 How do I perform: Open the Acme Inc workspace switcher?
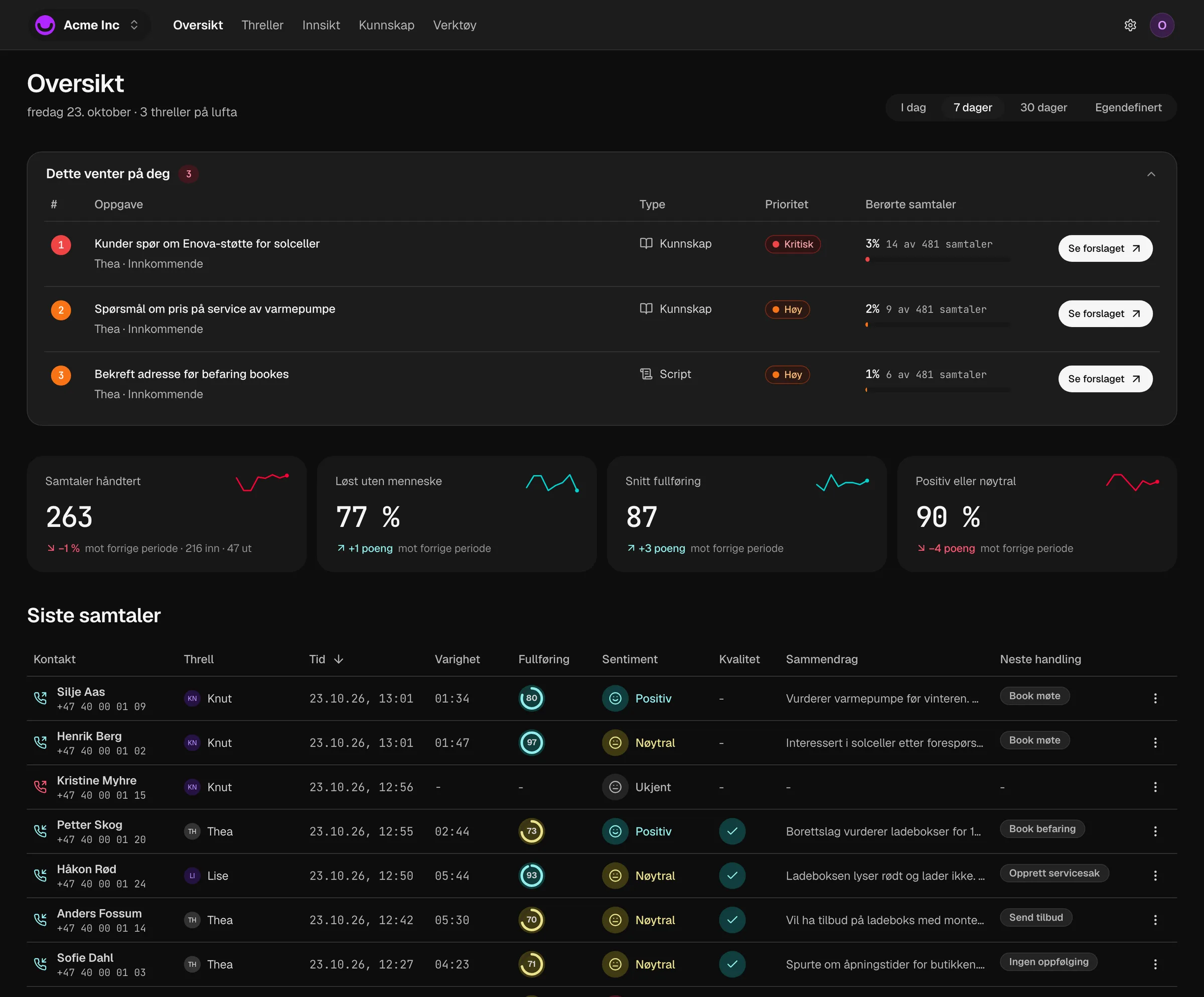coord(90,25)
